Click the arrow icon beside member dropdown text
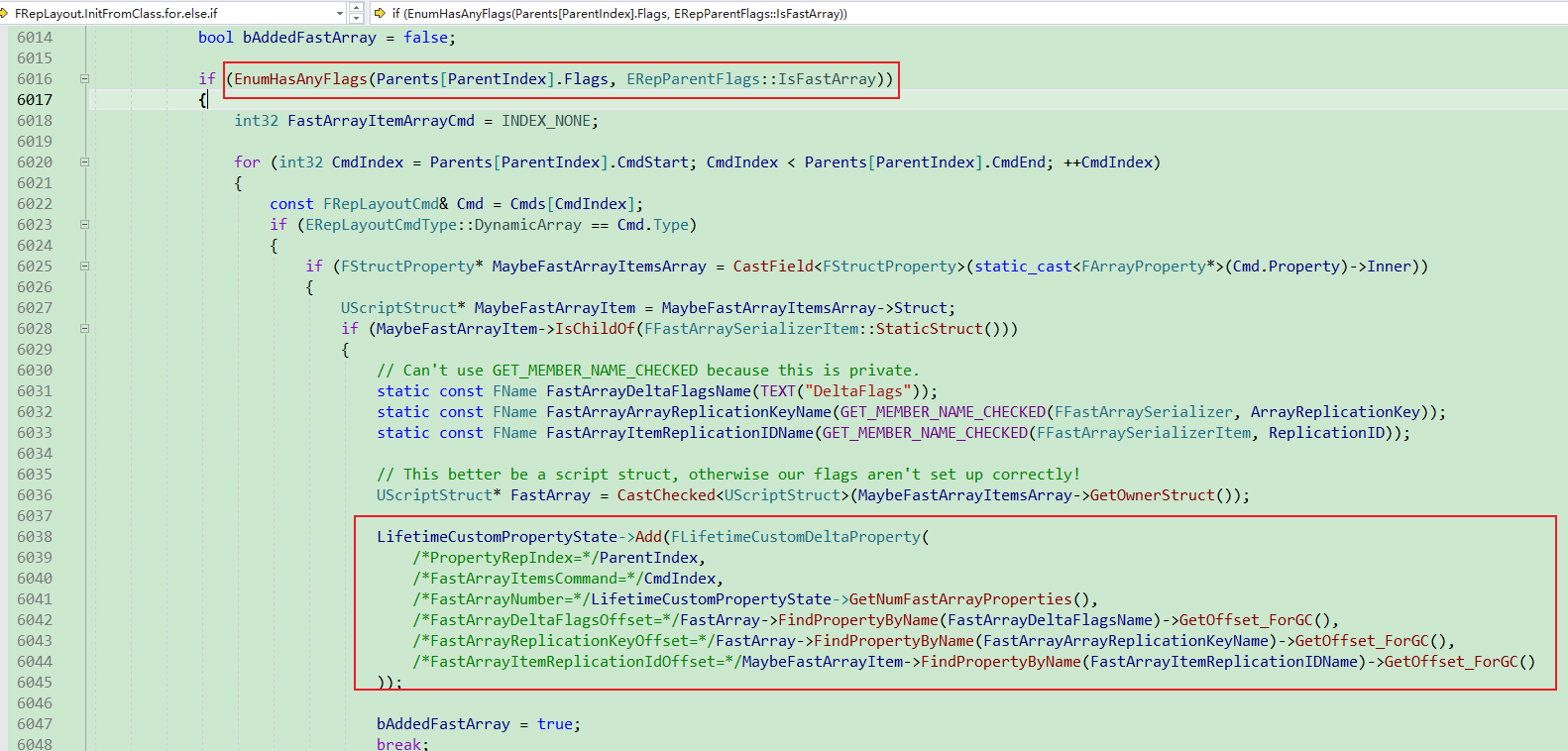This screenshot has height=751, width=1568. [x=380, y=14]
